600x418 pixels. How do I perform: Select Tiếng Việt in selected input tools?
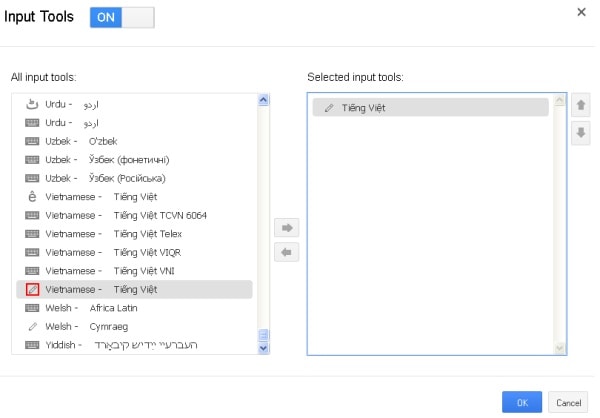[x=430, y=107]
